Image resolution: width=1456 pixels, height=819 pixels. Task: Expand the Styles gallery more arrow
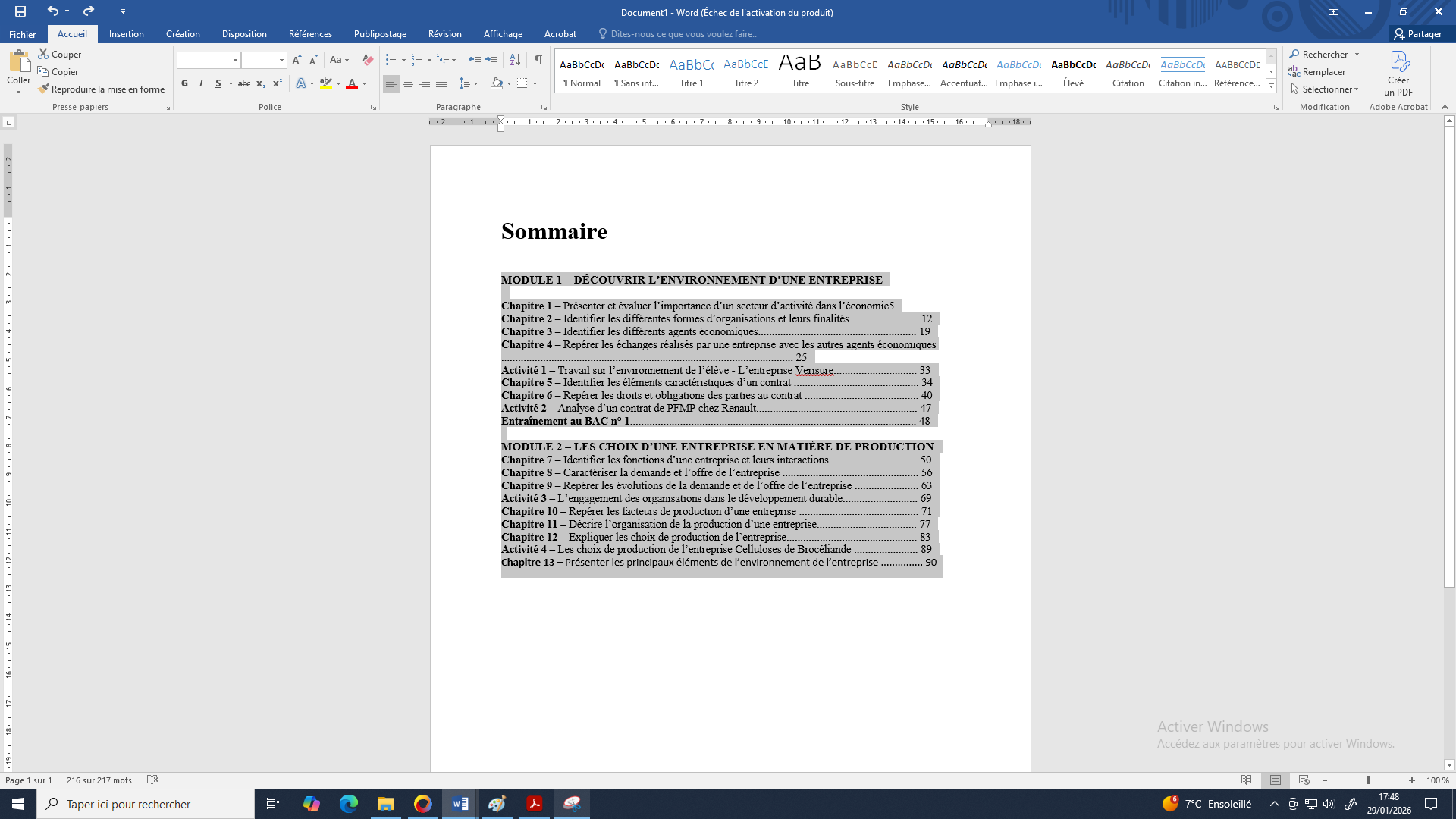1272,86
